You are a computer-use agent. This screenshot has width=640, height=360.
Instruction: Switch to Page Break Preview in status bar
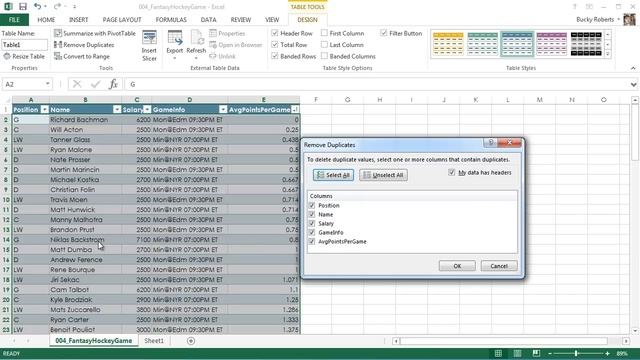click(536, 353)
